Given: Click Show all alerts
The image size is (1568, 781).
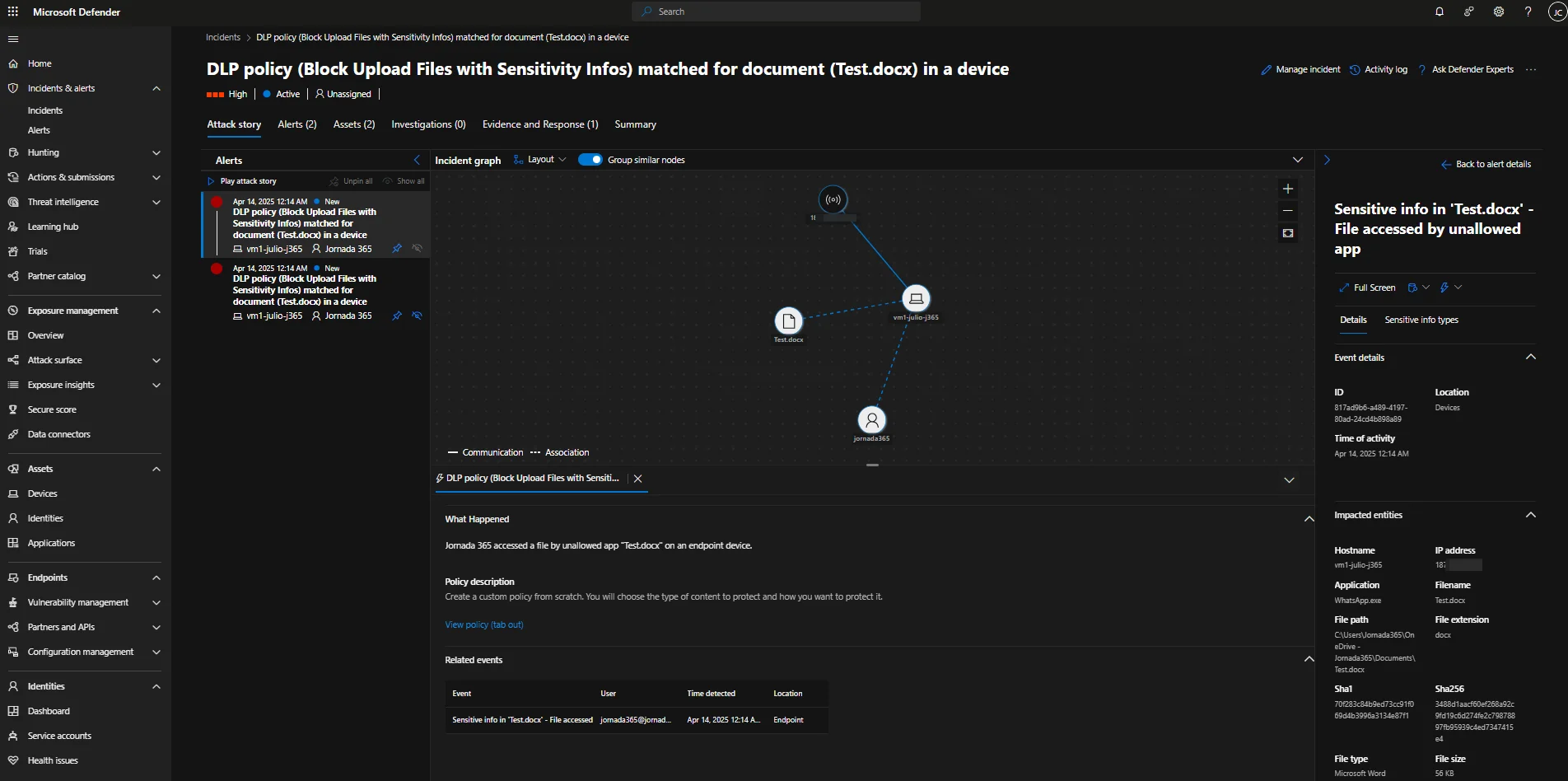Looking at the screenshot, I should (x=404, y=181).
